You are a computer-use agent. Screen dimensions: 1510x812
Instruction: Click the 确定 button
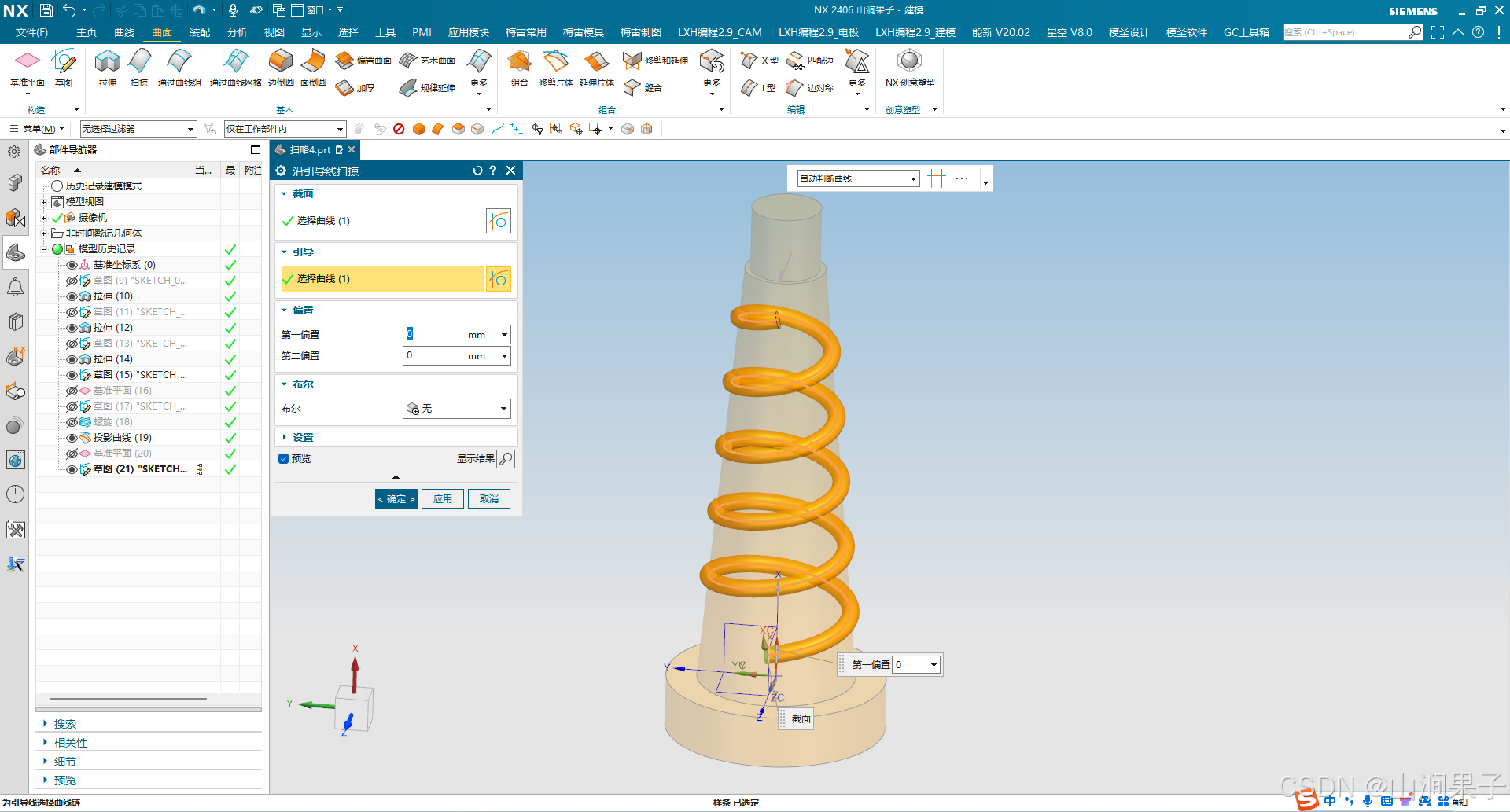(x=396, y=499)
